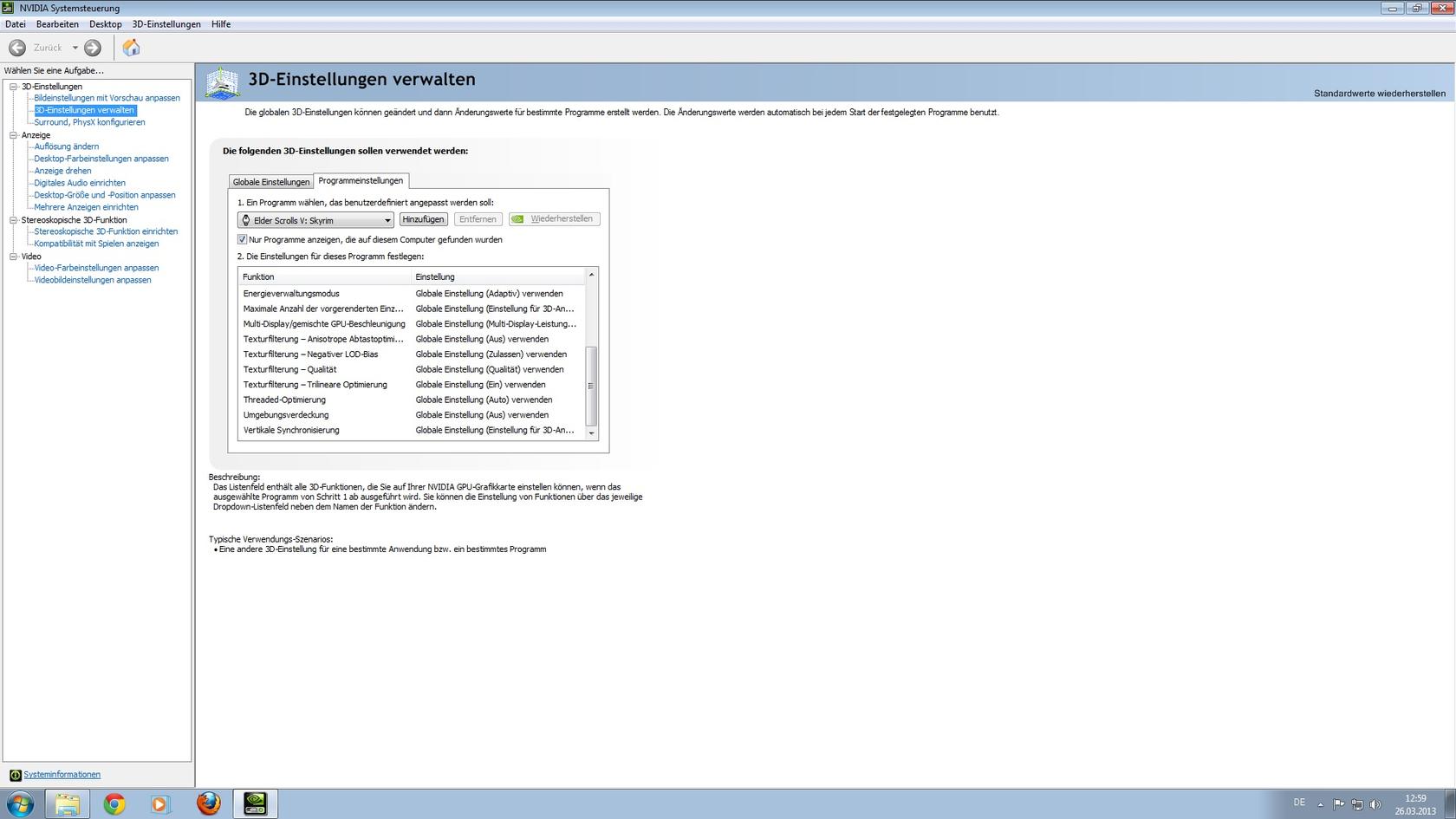The height and width of the screenshot is (819, 1456).
Task: Open Google Chrome from the taskbar
Action: (x=114, y=803)
